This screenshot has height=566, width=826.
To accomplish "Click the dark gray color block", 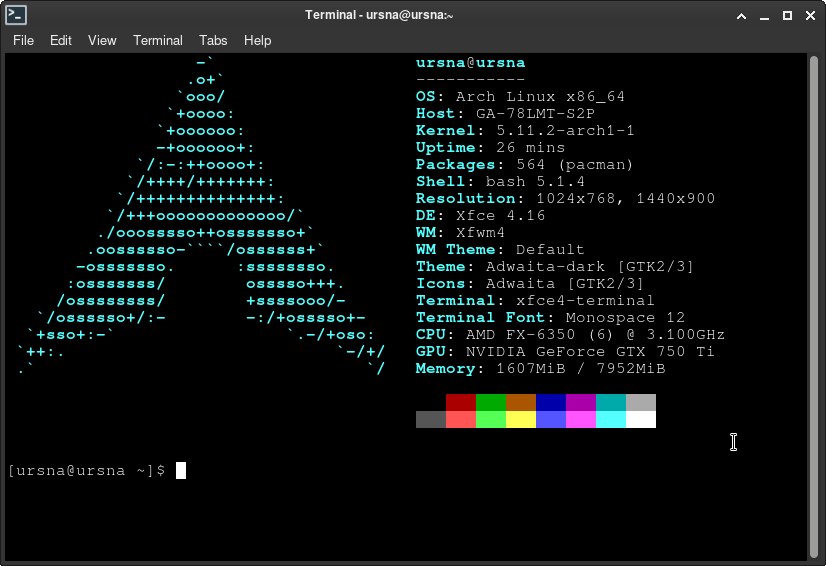I will (x=430, y=419).
